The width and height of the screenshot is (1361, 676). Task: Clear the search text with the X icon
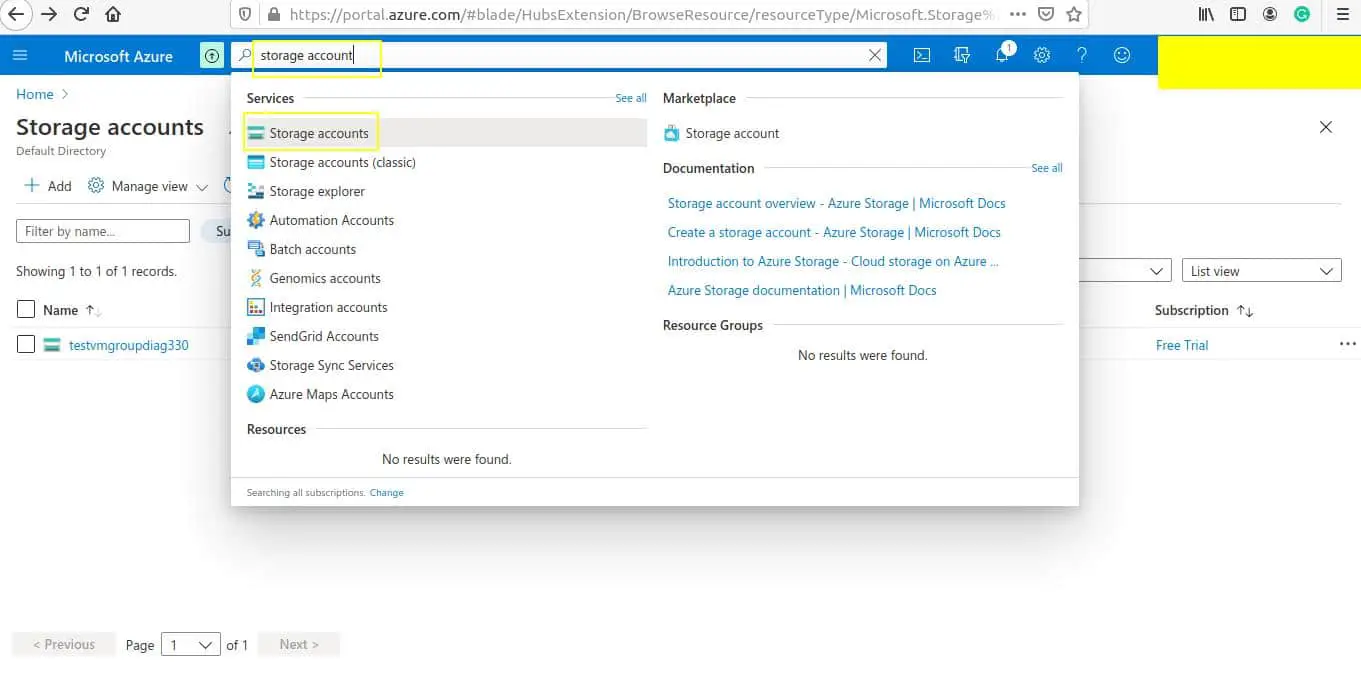coord(875,55)
